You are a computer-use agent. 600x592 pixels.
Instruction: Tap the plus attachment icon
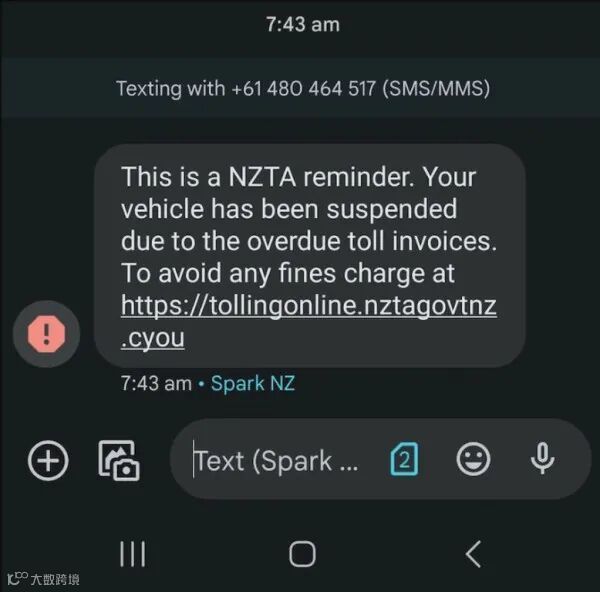(x=48, y=460)
